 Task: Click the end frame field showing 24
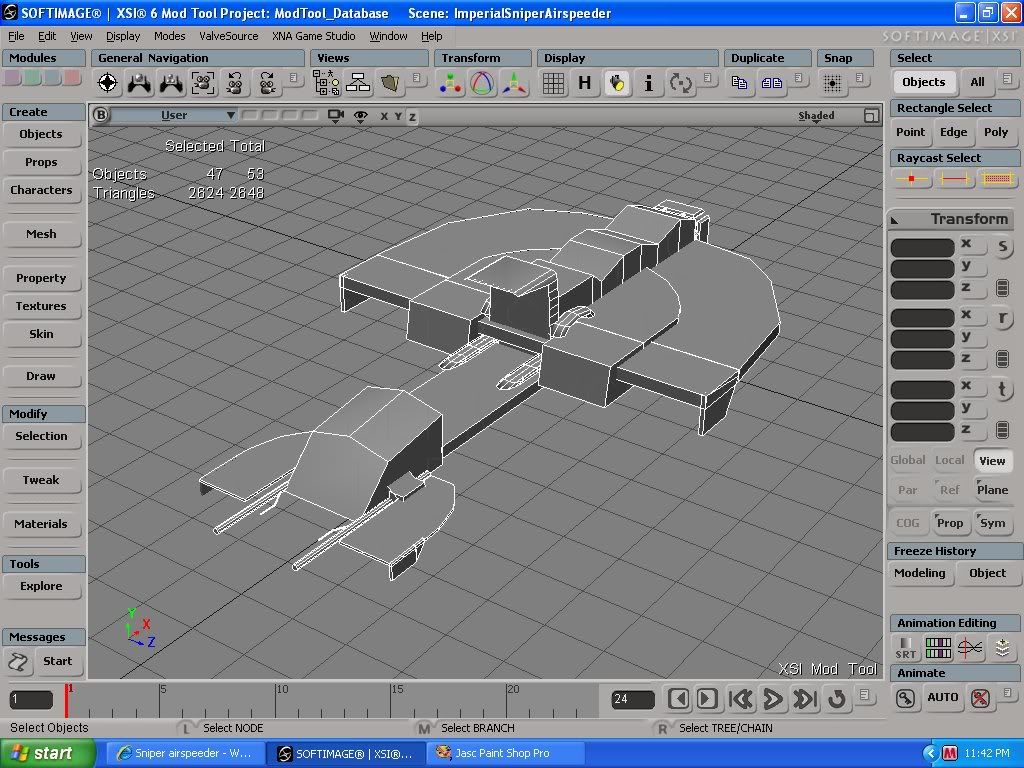(632, 699)
